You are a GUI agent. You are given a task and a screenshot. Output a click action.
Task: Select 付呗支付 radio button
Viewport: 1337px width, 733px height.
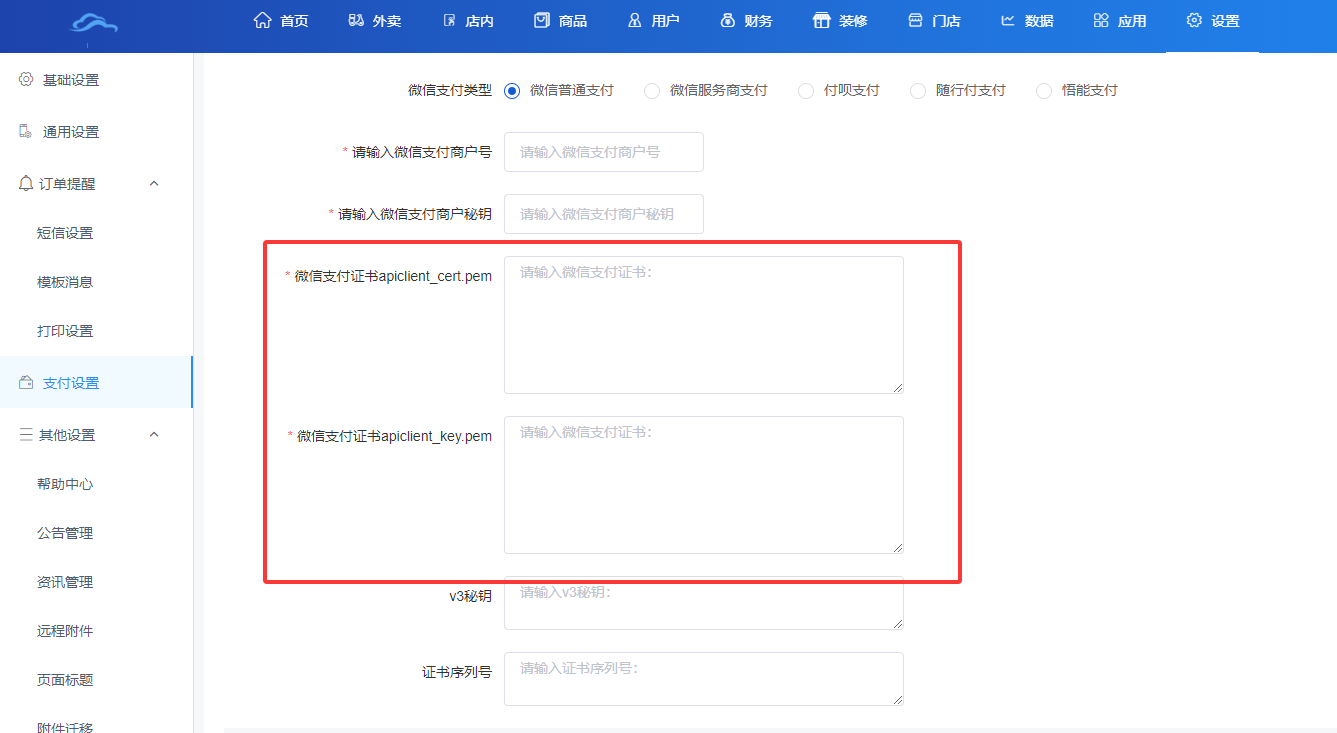(x=806, y=91)
